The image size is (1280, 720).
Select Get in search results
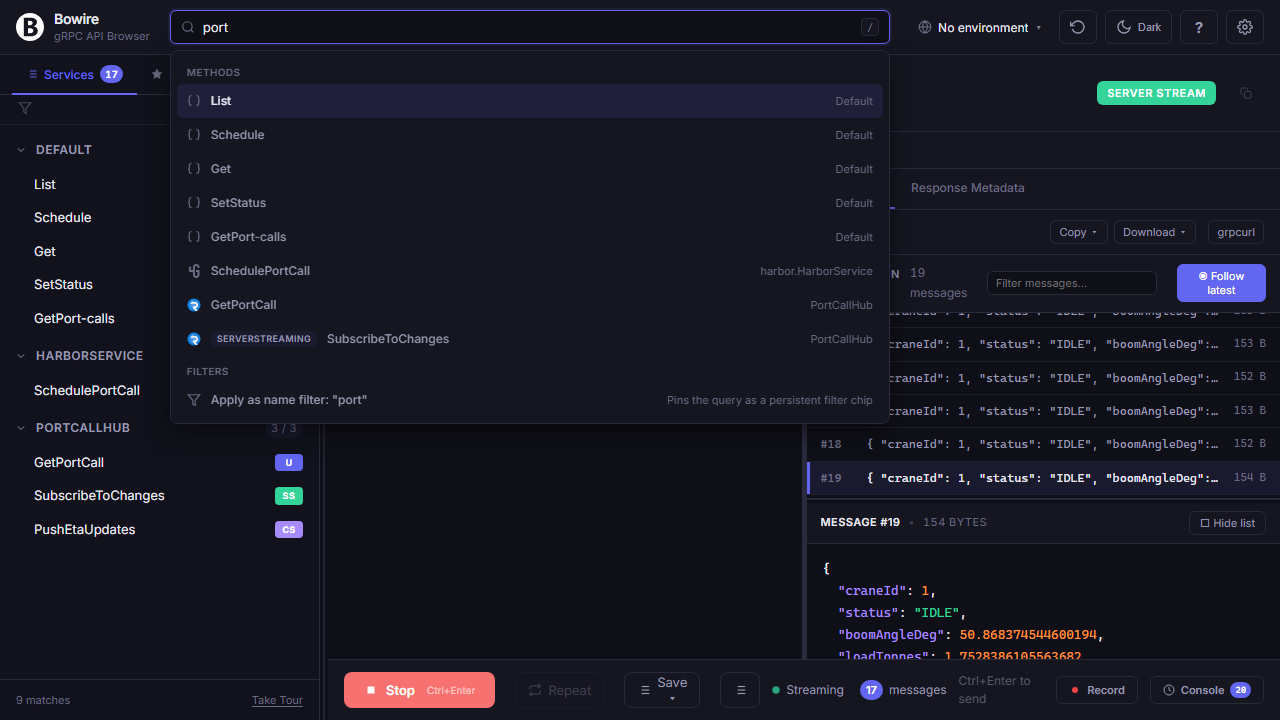tap(530, 169)
